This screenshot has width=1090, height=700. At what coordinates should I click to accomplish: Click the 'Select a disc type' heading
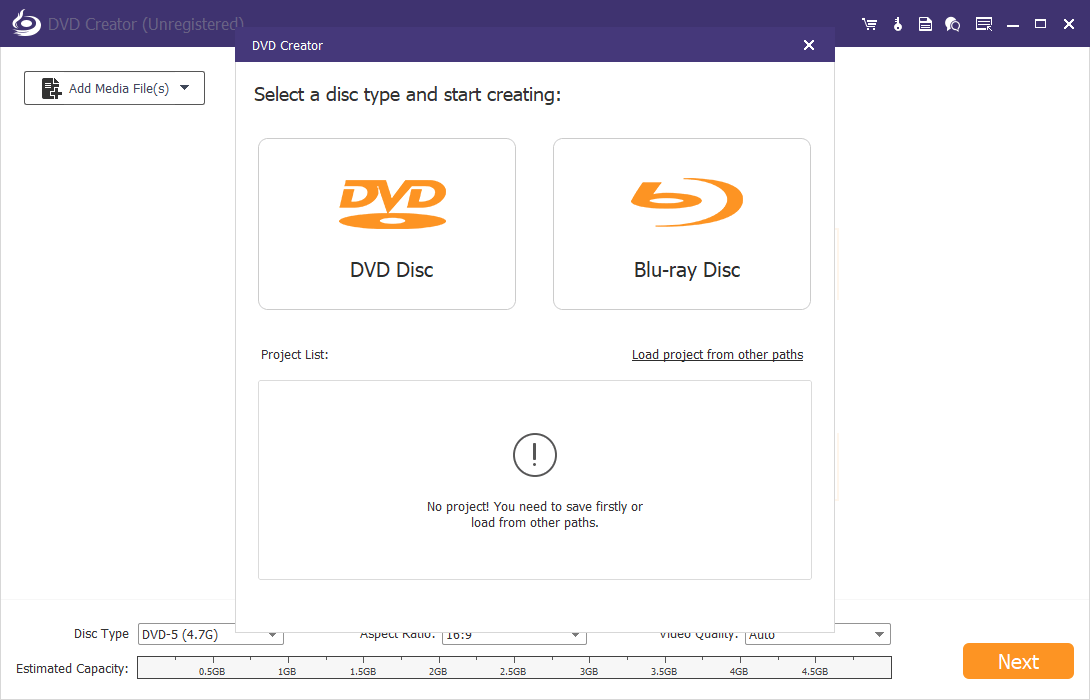pyautogui.click(x=407, y=95)
